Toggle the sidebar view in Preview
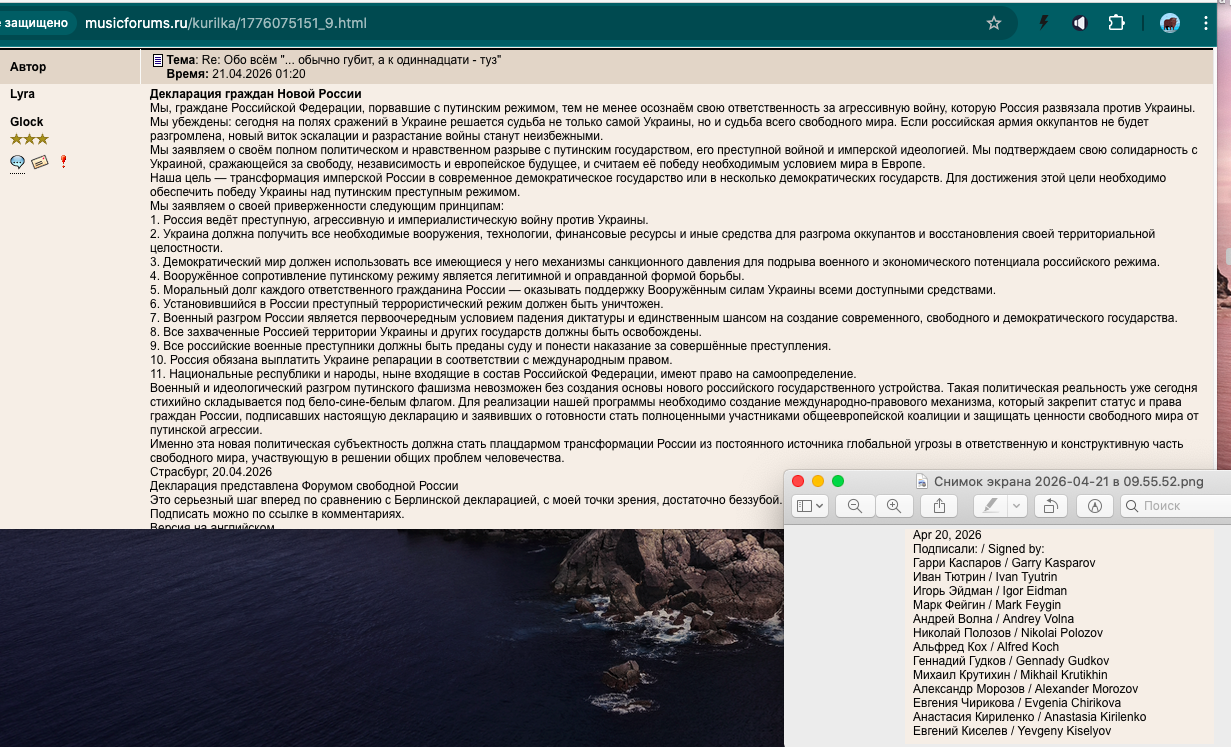Screen dimensions: 1231x747 [x=806, y=506]
